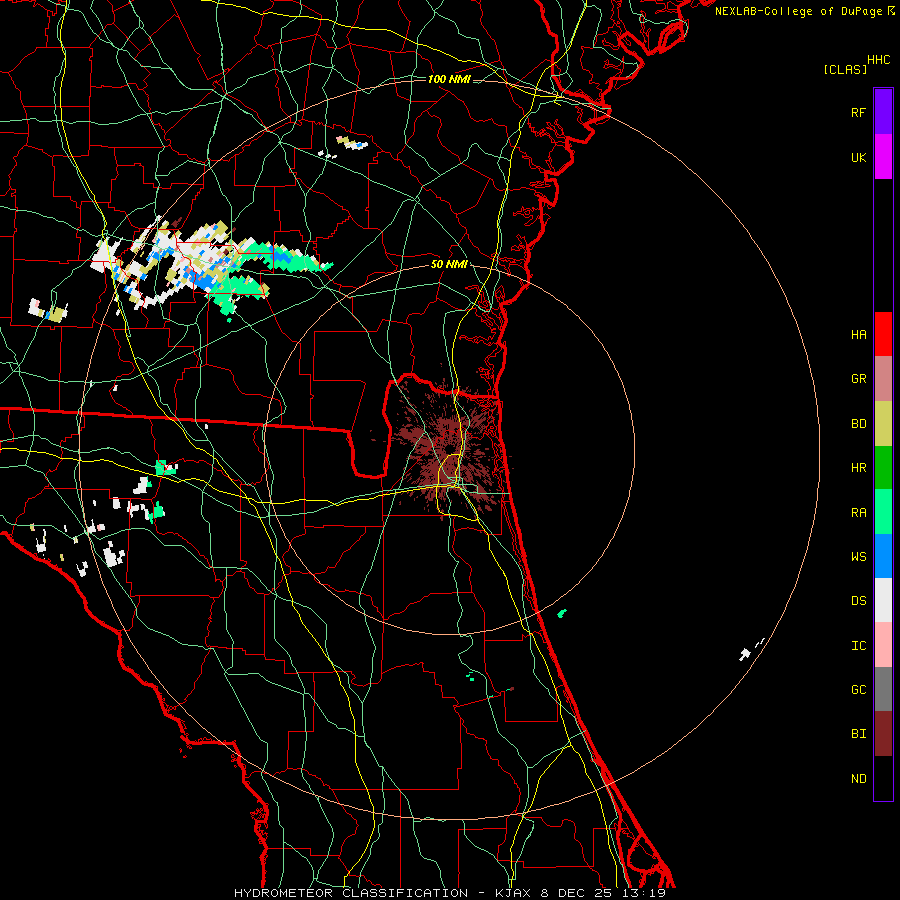The width and height of the screenshot is (900, 900).
Task: Click the "RF" legend label
Action: (858, 113)
